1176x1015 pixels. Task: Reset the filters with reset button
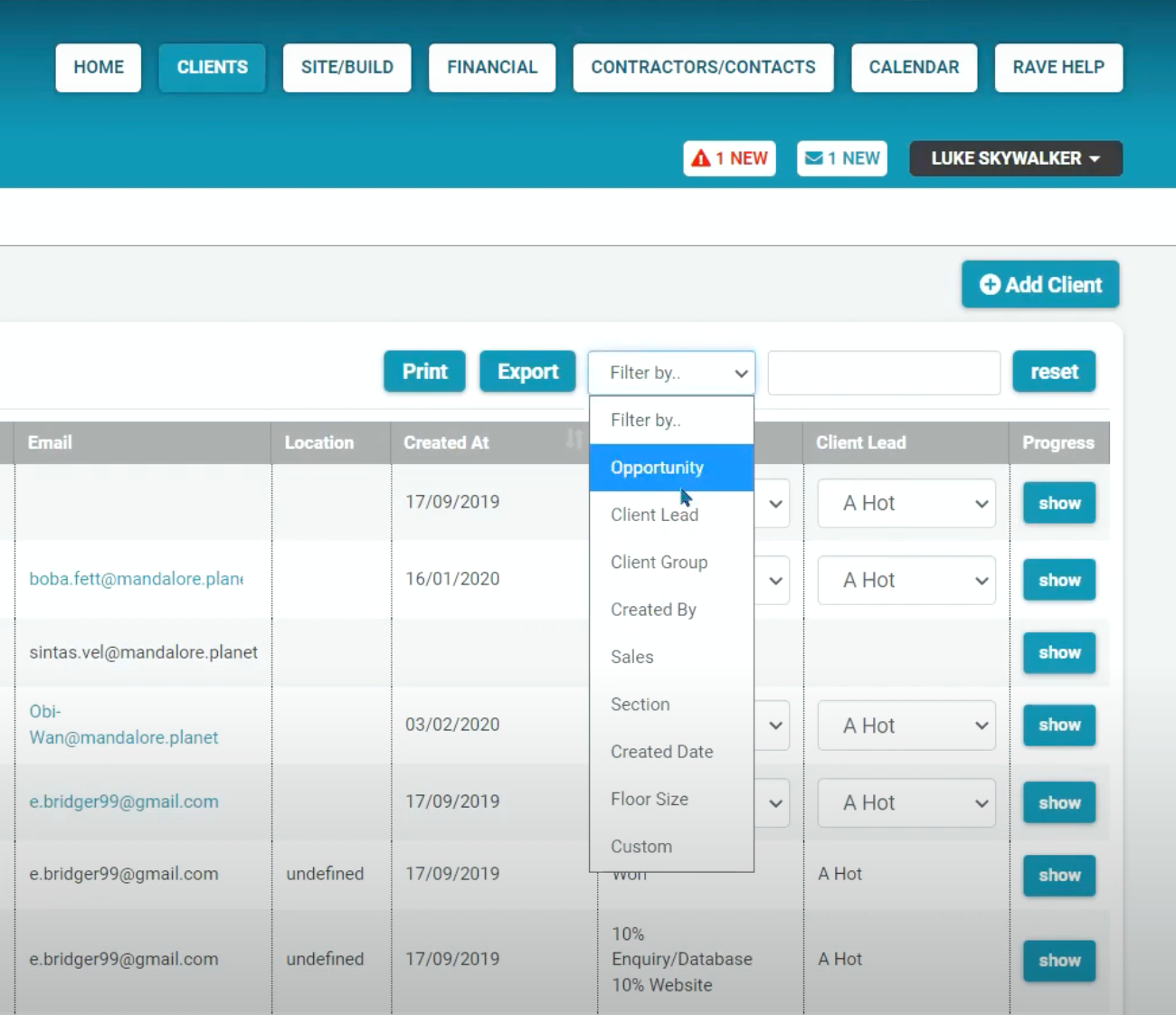[x=1054, y=372]
